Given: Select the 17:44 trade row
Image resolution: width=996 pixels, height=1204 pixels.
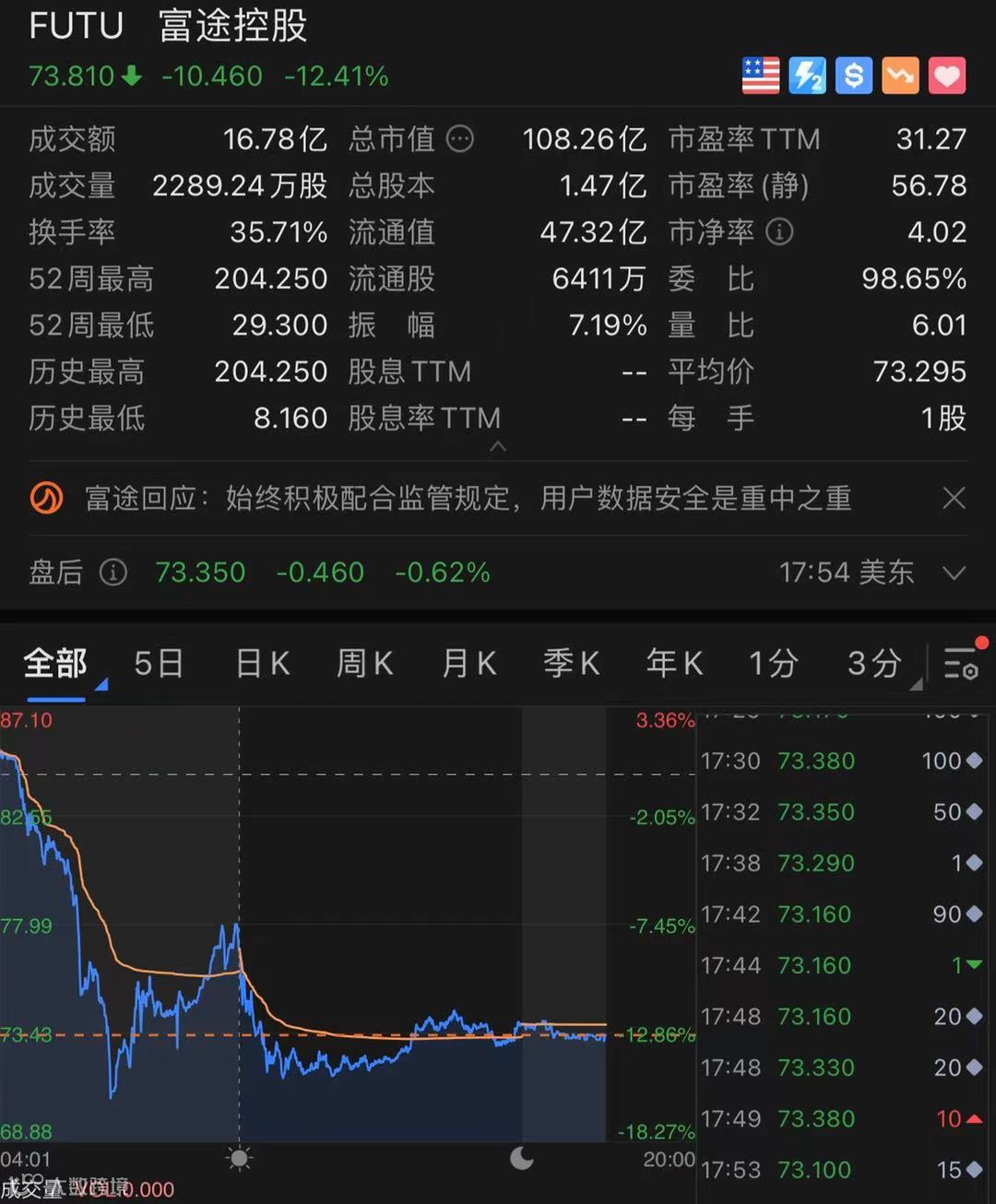Looking at the screenshot, I should click(841, 965).
